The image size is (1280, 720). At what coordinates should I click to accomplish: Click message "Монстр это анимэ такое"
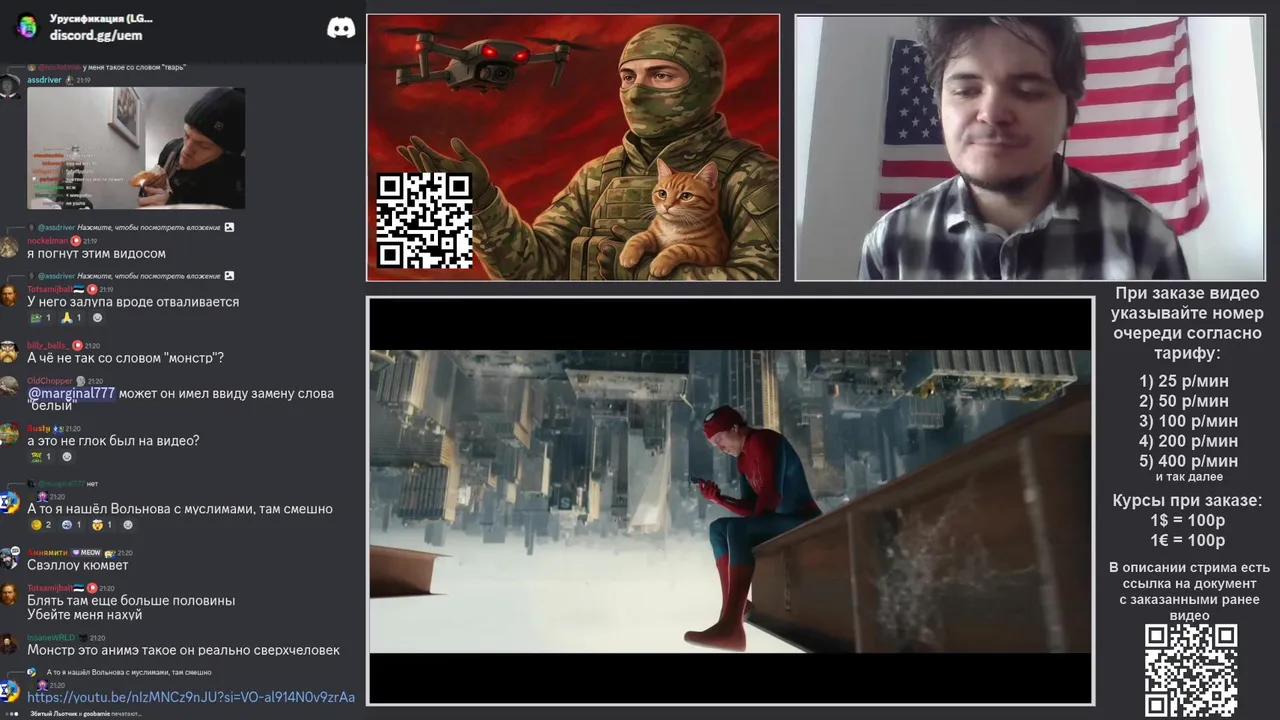[183, 650]
